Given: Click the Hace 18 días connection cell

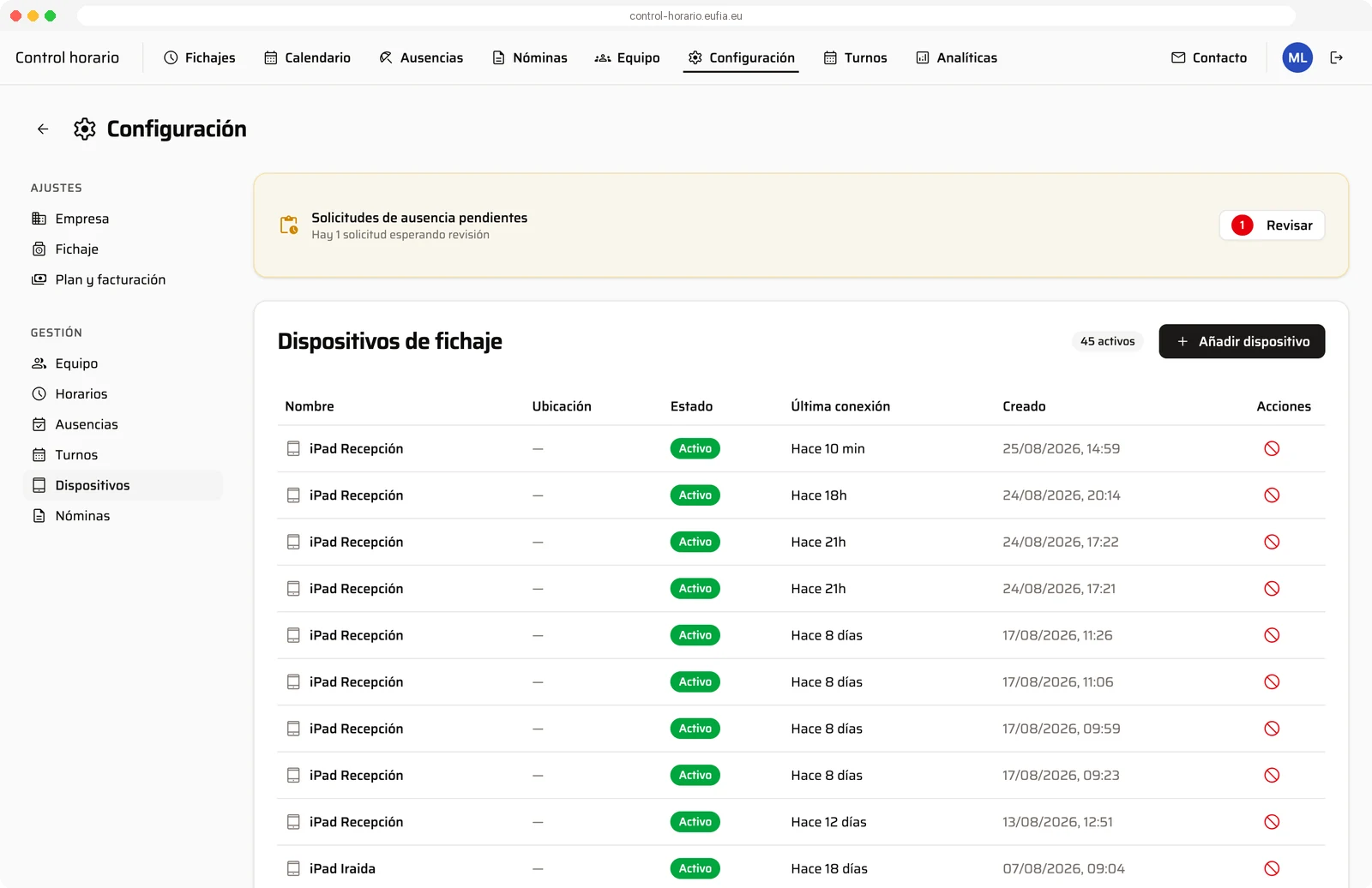Looking at the screenshot, I should tap(829, 868).
